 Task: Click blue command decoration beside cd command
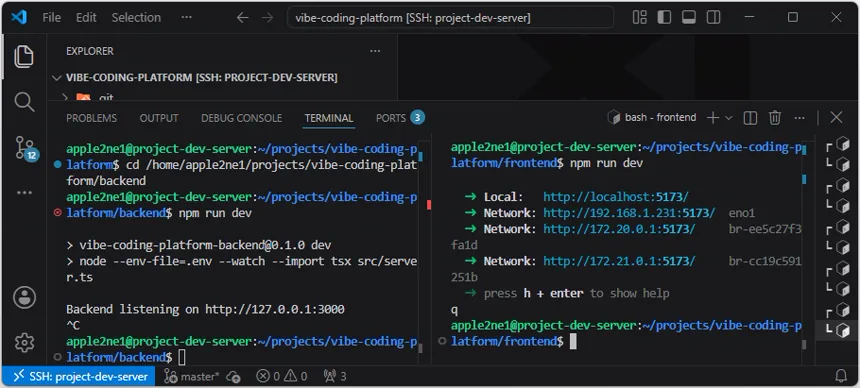(x=58, y=164)
